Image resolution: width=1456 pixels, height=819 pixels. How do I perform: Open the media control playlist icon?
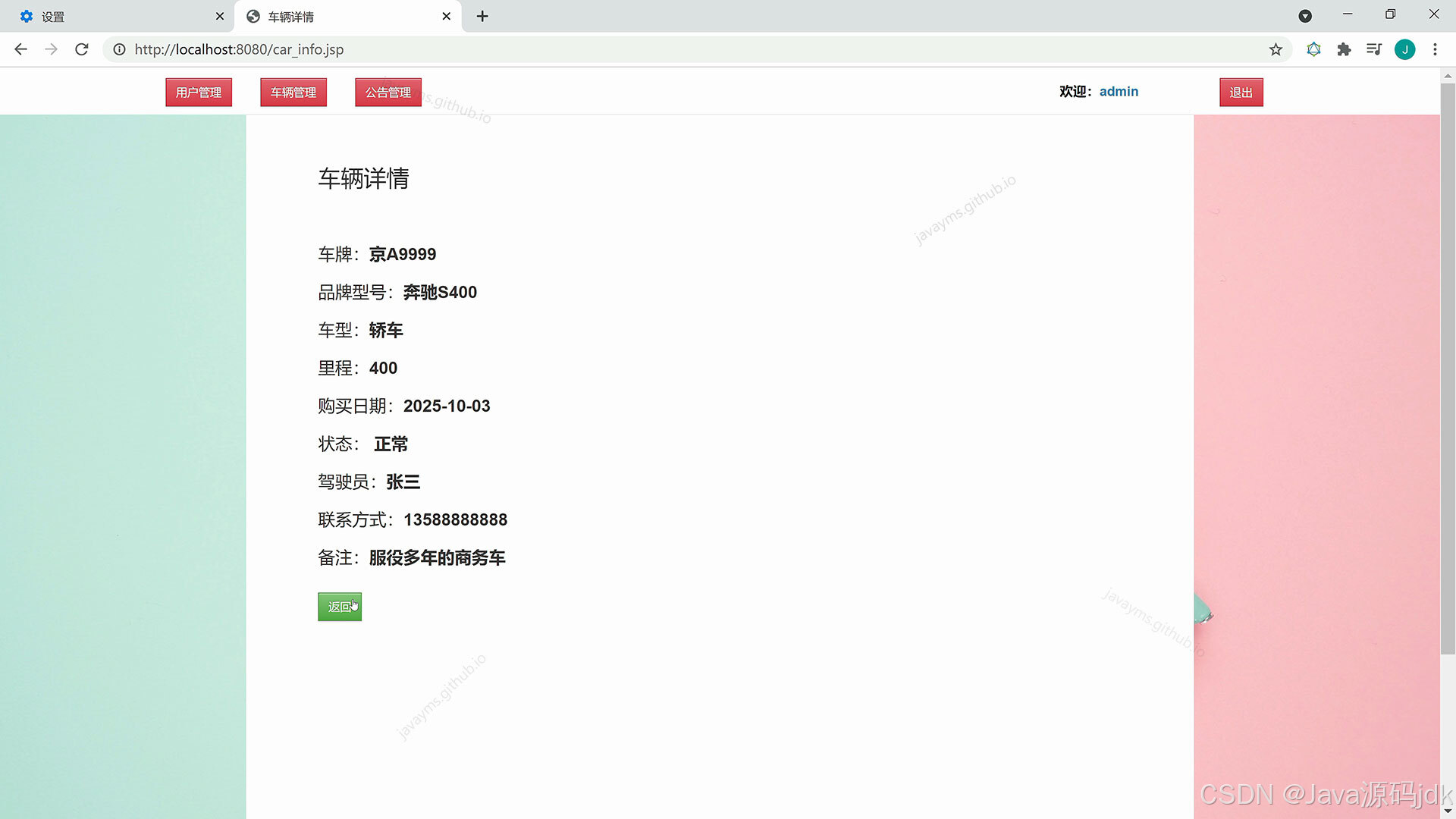1374,49
